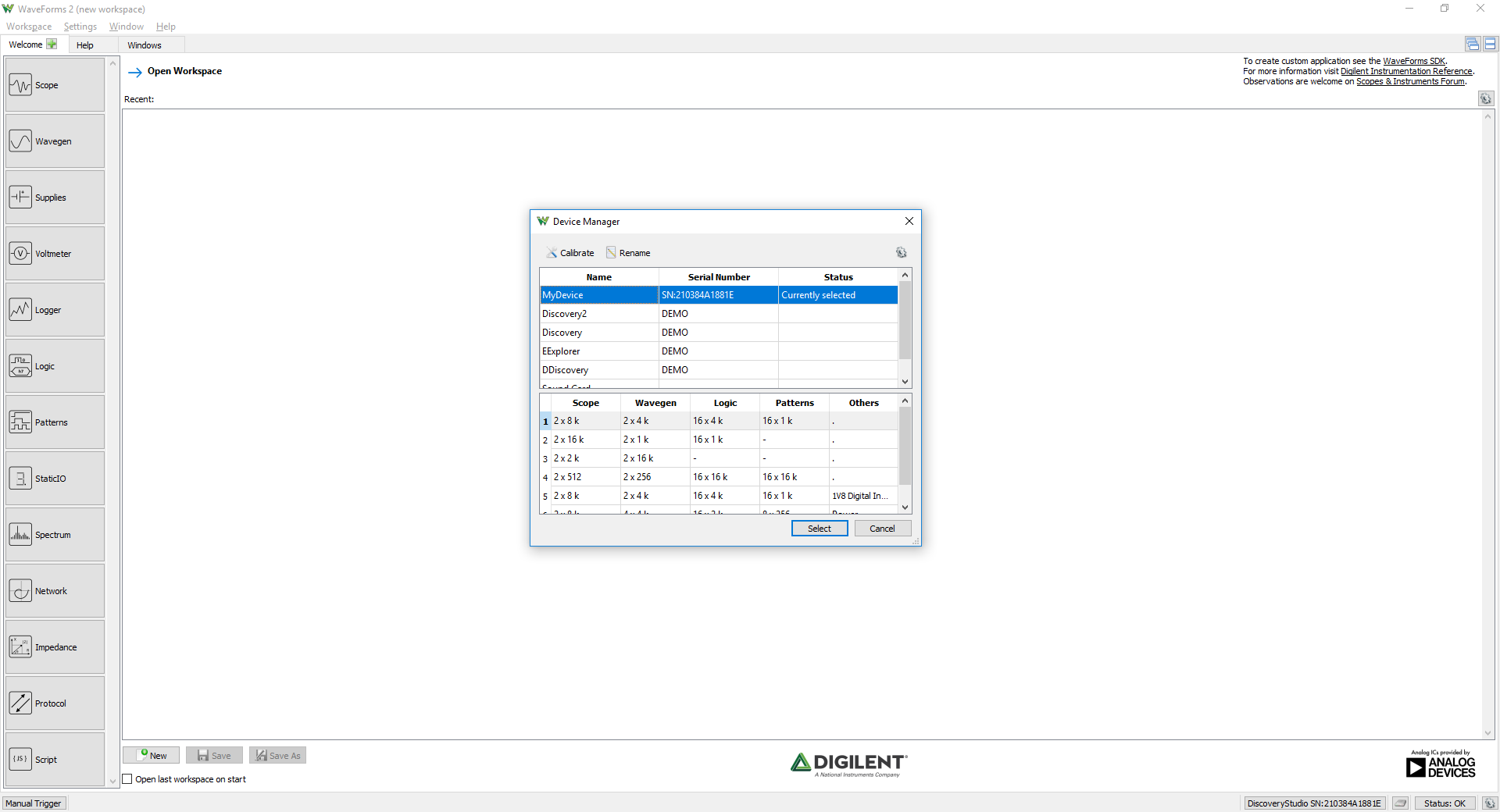Cancel the Device Manager dialog

point(883,529)
